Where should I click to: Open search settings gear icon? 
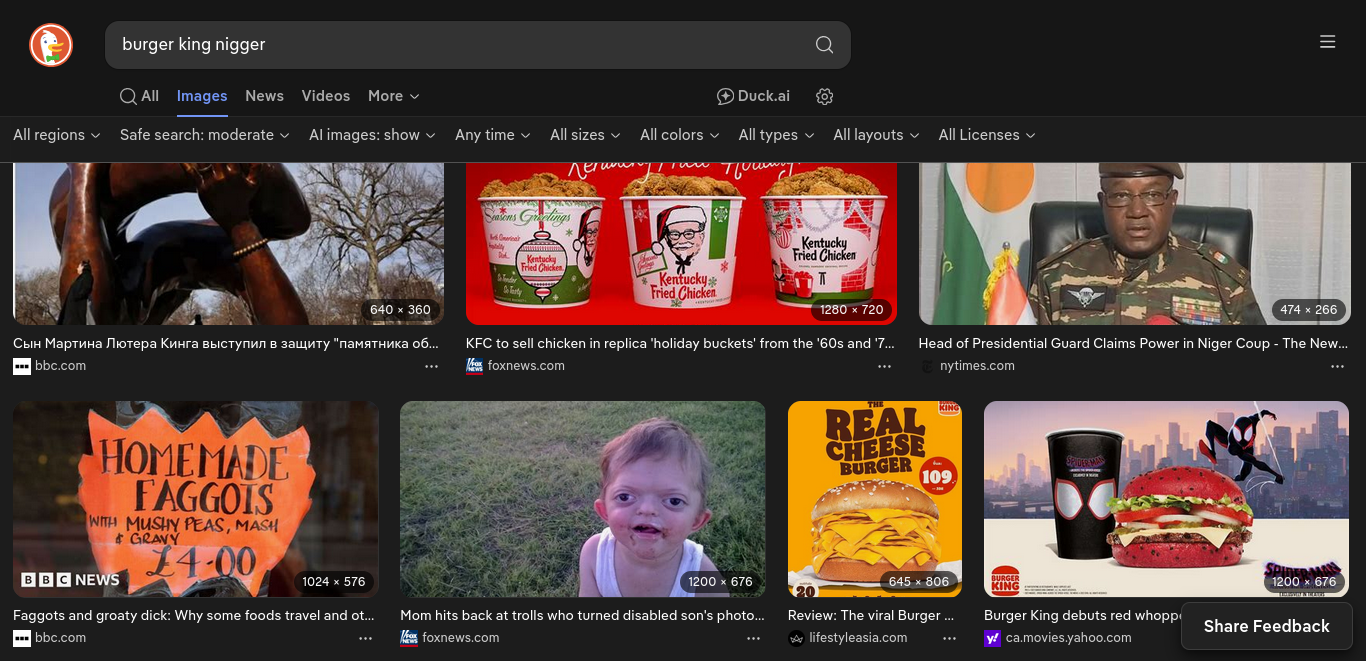(825, 97)
